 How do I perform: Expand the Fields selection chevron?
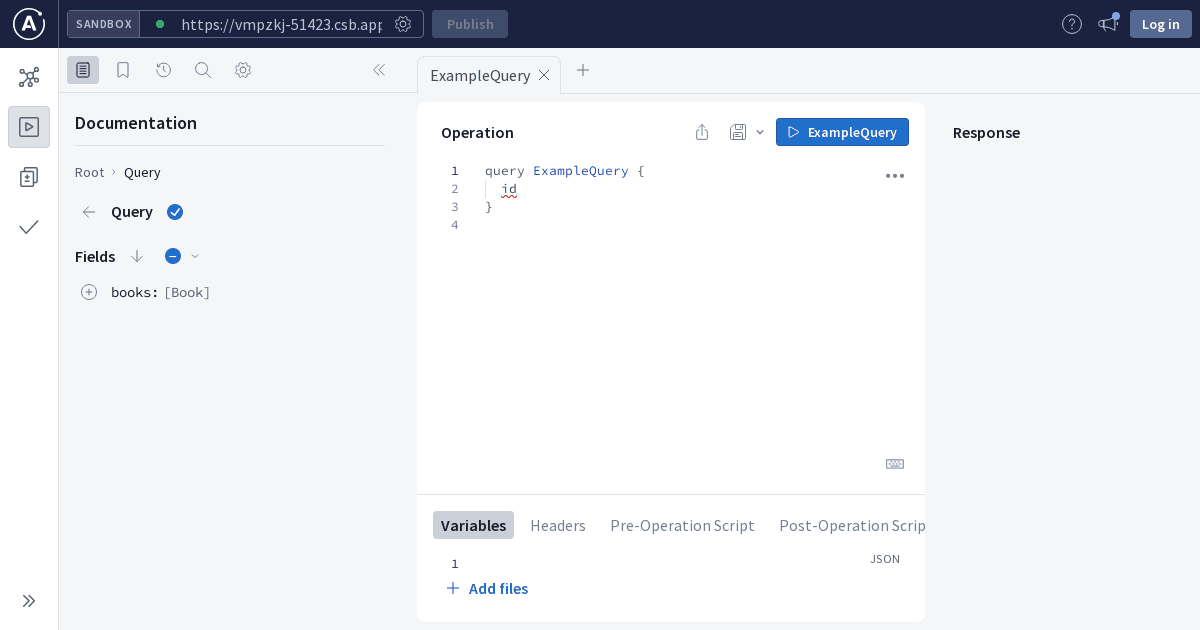click(x=195, y=256)
